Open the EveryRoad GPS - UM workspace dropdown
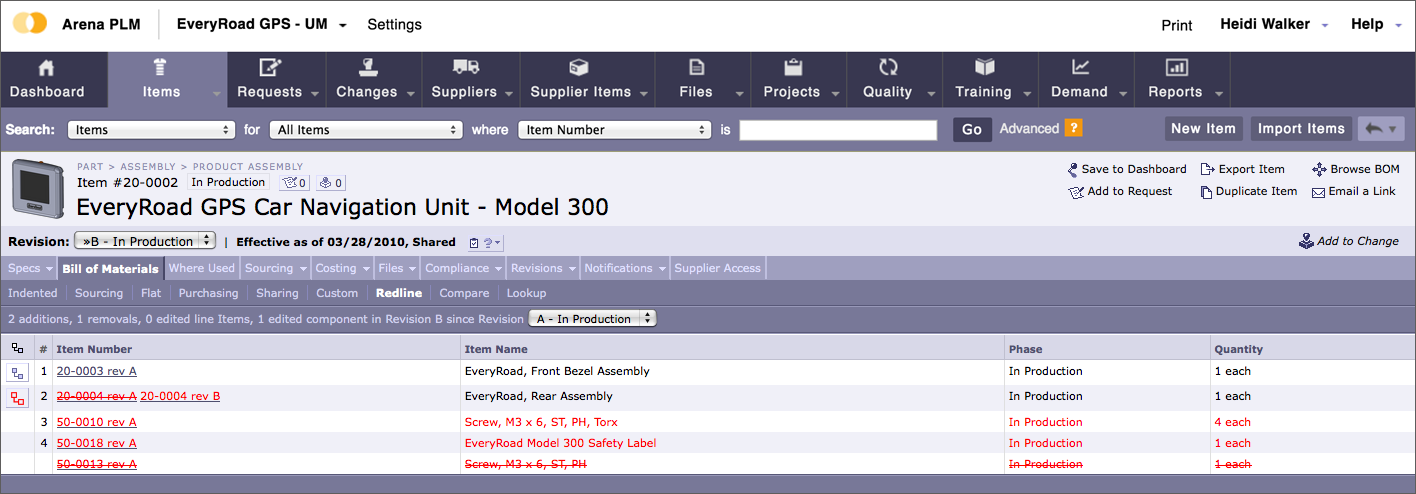The width and height of the screenshot is (1416, 494). click(x=262, y=24)
